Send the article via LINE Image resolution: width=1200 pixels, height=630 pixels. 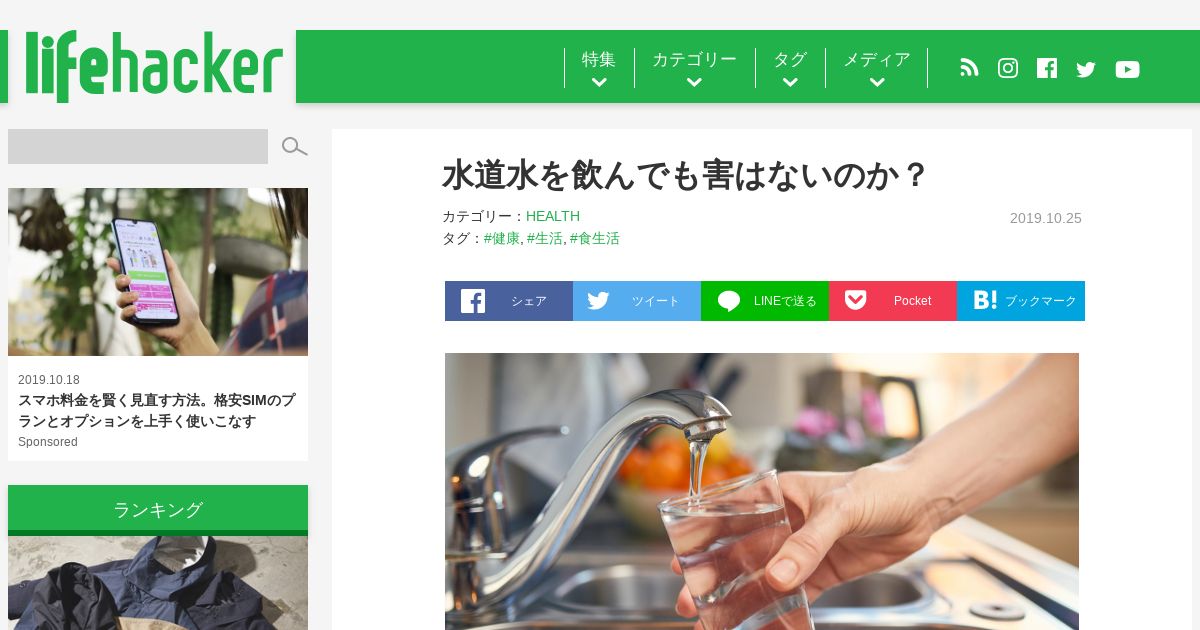[765, 301]
